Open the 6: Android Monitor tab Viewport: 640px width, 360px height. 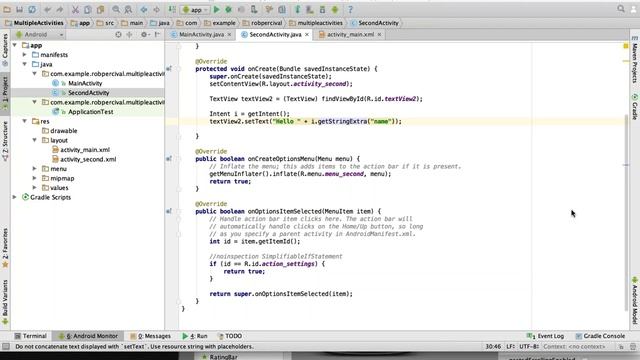88,336
